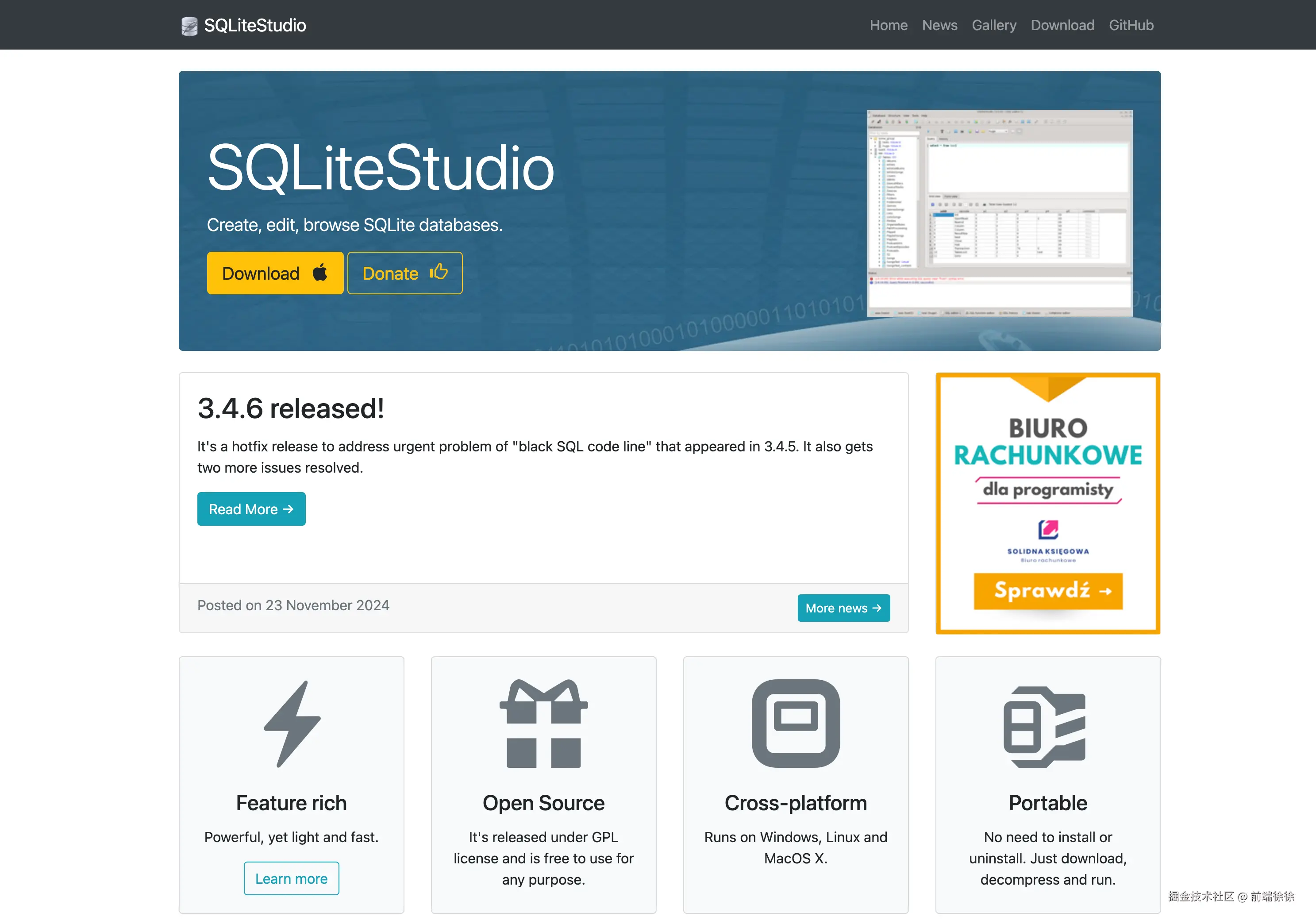Click the SQLiteStudio brand text in navbar
This screenshot has width=1316, height=924.
(x=254, y=25)
